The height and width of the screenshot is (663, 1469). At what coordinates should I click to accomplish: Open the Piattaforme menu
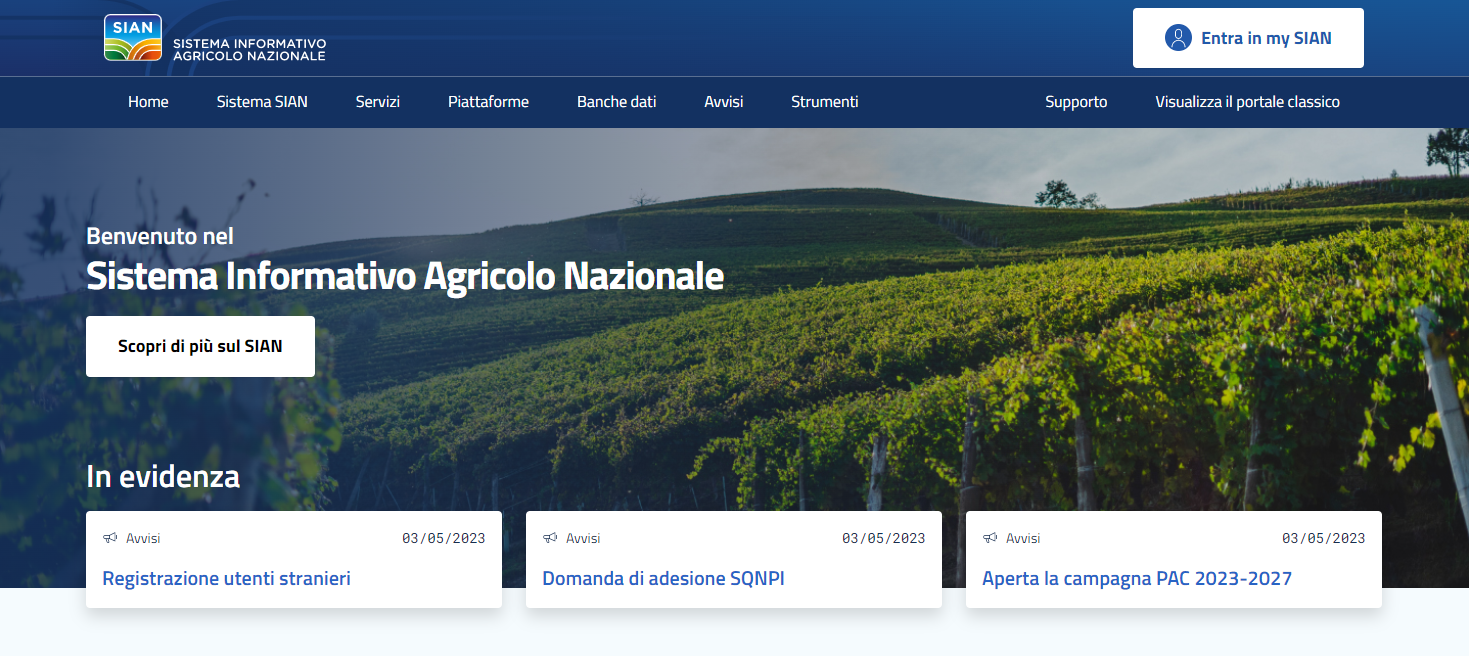(488, 102)
